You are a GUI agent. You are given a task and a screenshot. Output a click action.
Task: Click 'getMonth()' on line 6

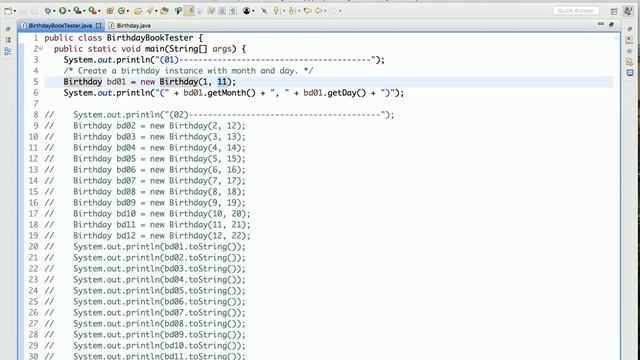click(231, 93)
